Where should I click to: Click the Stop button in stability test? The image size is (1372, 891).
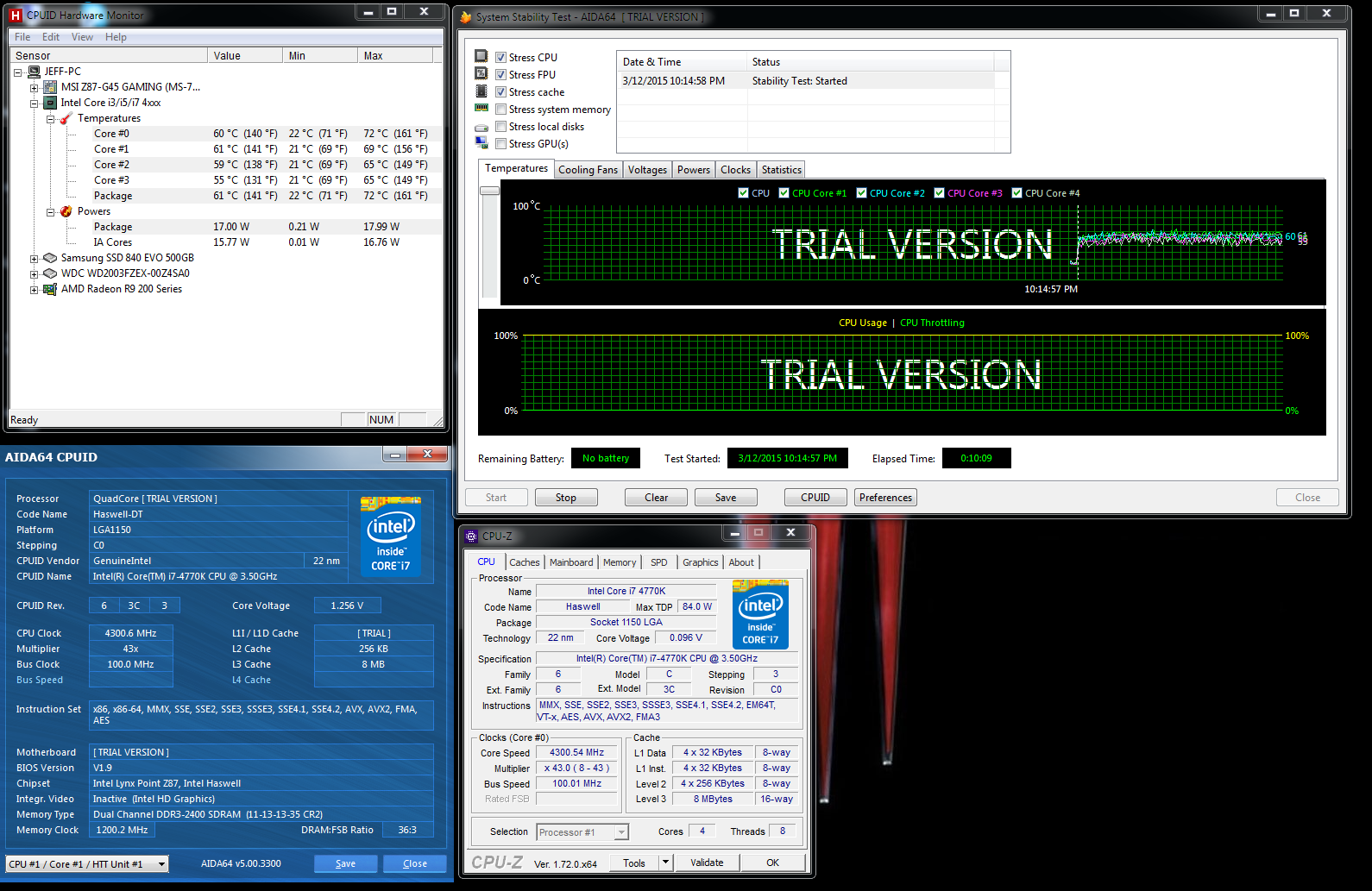[566, 498]
